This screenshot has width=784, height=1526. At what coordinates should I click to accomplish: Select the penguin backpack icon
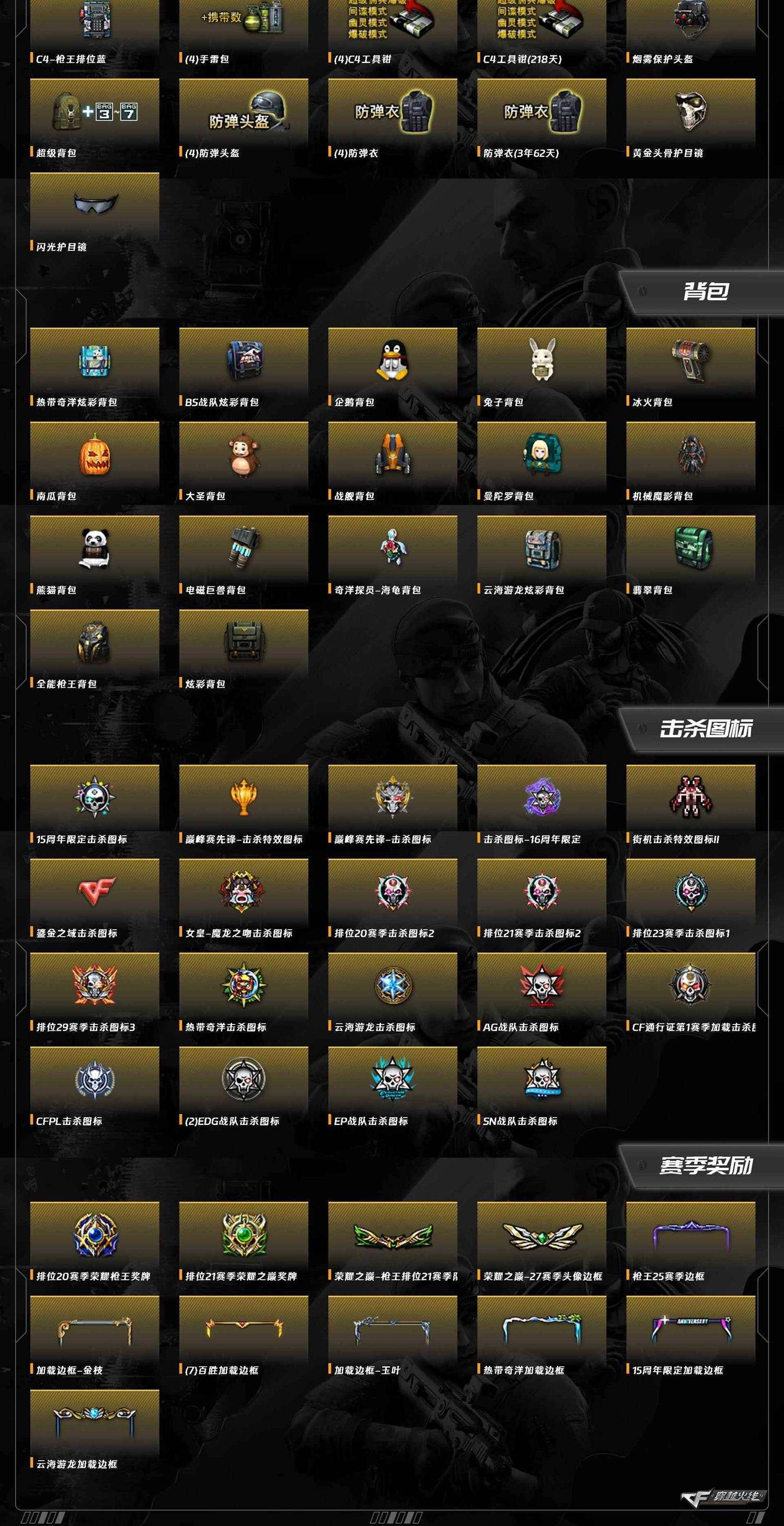click(393, 361)
